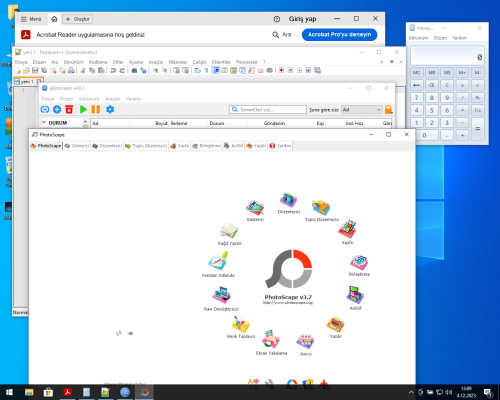The image size is (500, 400).
Task: Open the notification center in the taskbar
Action: (x=488, y=392)
